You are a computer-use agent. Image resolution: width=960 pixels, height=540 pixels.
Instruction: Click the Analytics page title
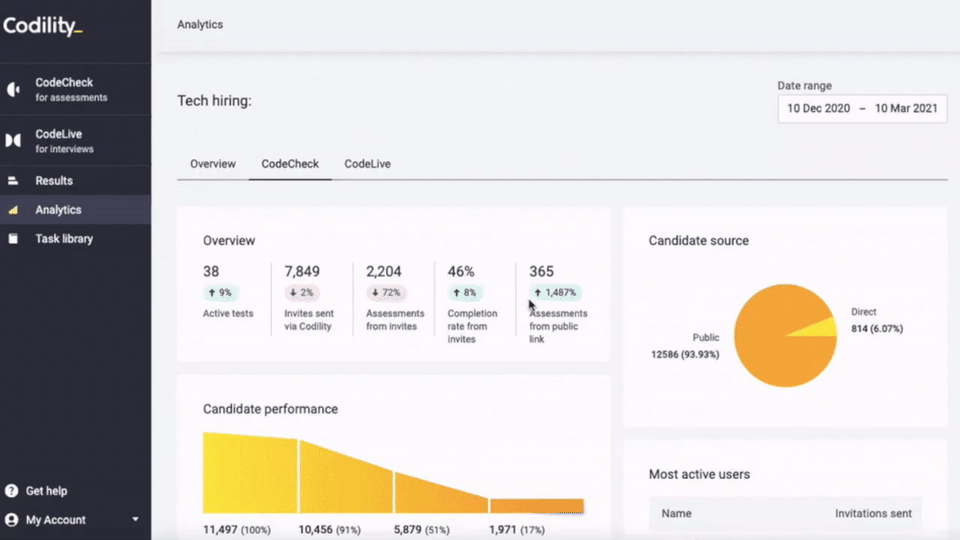click(x=200, y=24)
